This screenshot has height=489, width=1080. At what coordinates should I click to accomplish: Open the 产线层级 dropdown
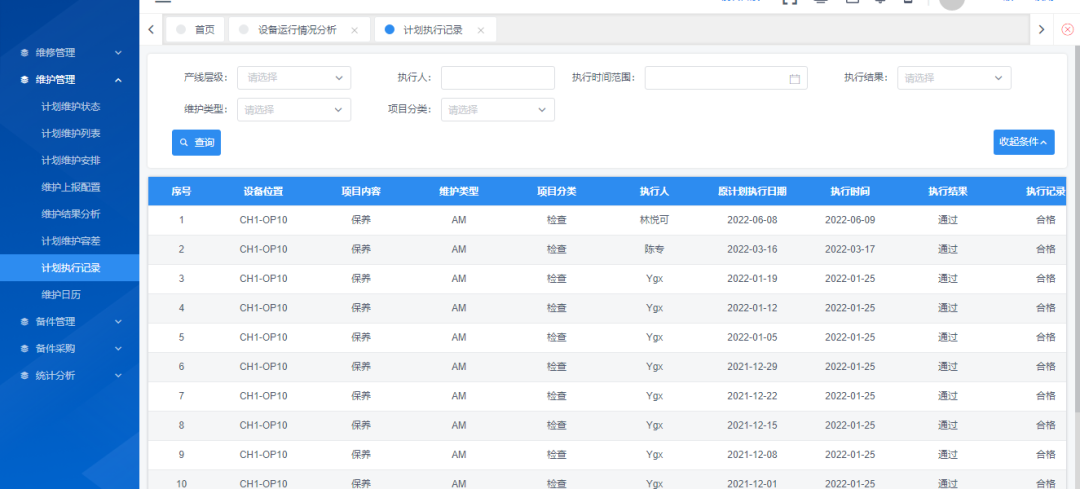tap(294, 78)
